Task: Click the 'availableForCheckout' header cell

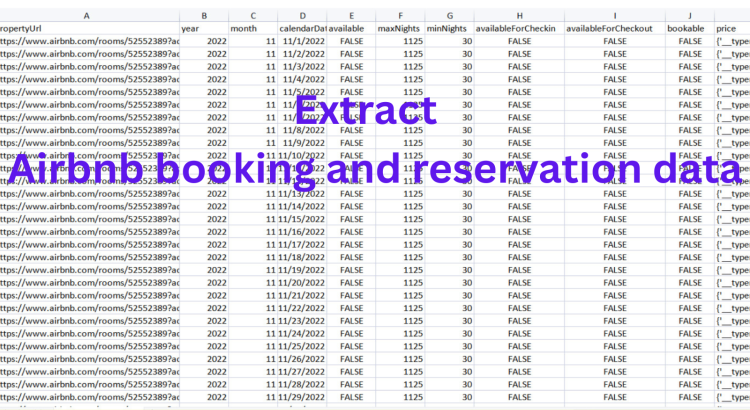Action: 615,29
